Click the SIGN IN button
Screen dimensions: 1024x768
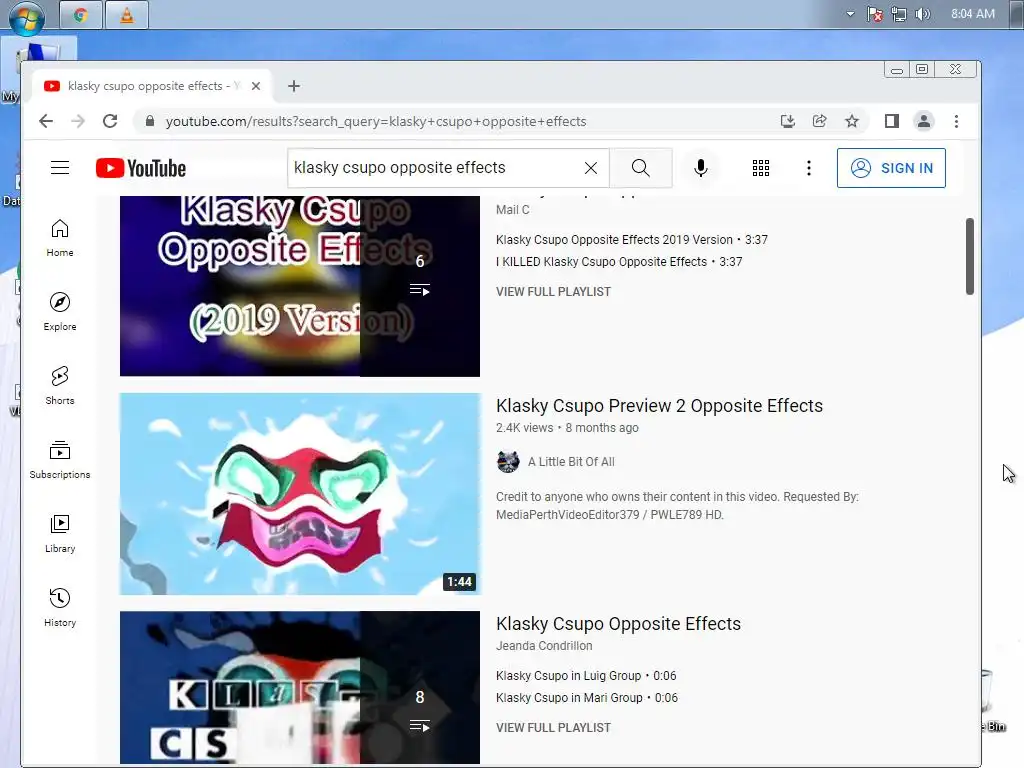coord(891,168)
